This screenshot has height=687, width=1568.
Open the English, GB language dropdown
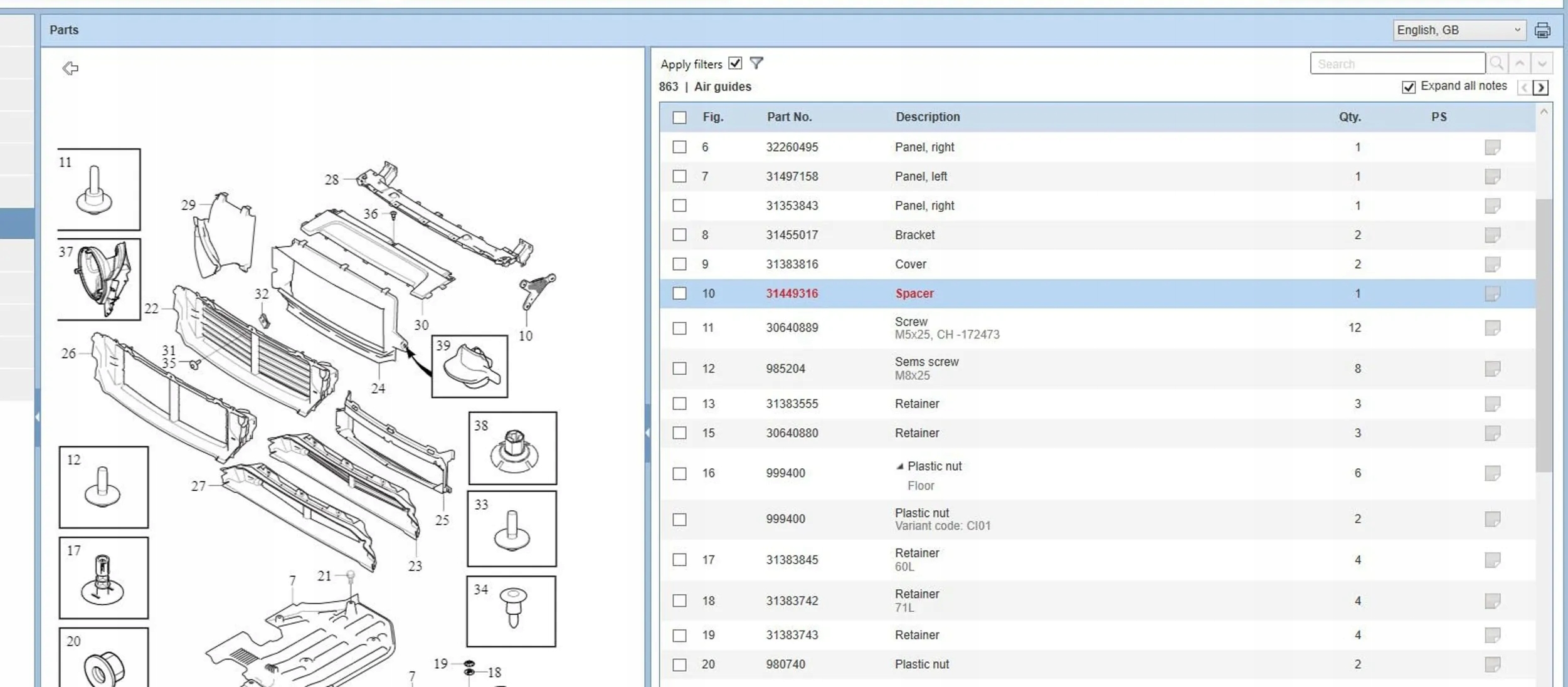(1459, 30)
